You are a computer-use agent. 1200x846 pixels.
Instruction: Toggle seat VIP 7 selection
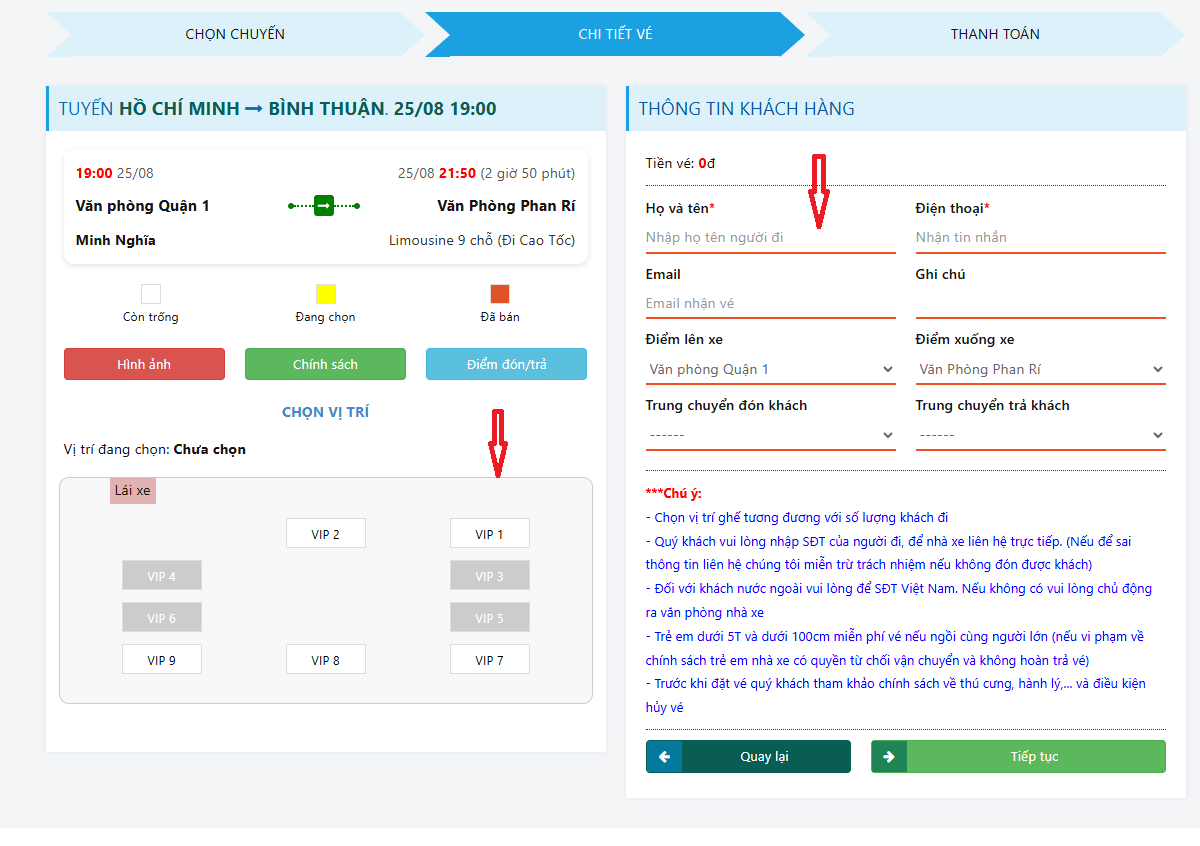click(x=489, y=660)
